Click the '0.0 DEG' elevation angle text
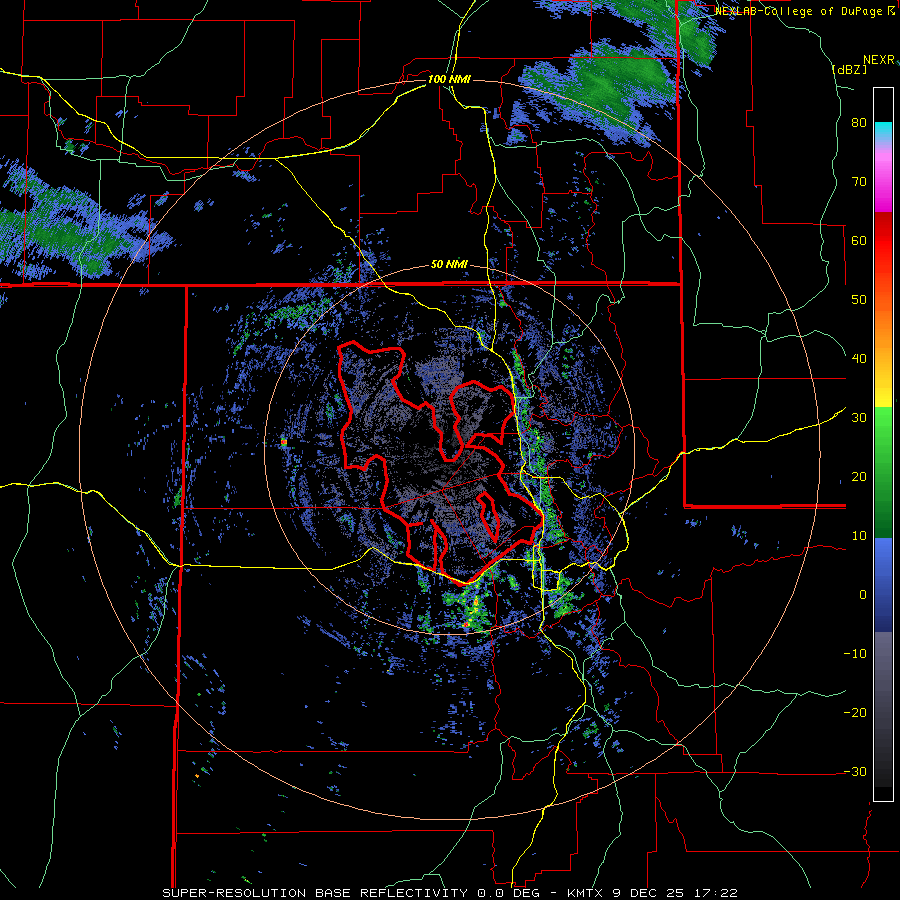This screenshot has width=900, height=900. pyautogui.click(x=511, y=893)
